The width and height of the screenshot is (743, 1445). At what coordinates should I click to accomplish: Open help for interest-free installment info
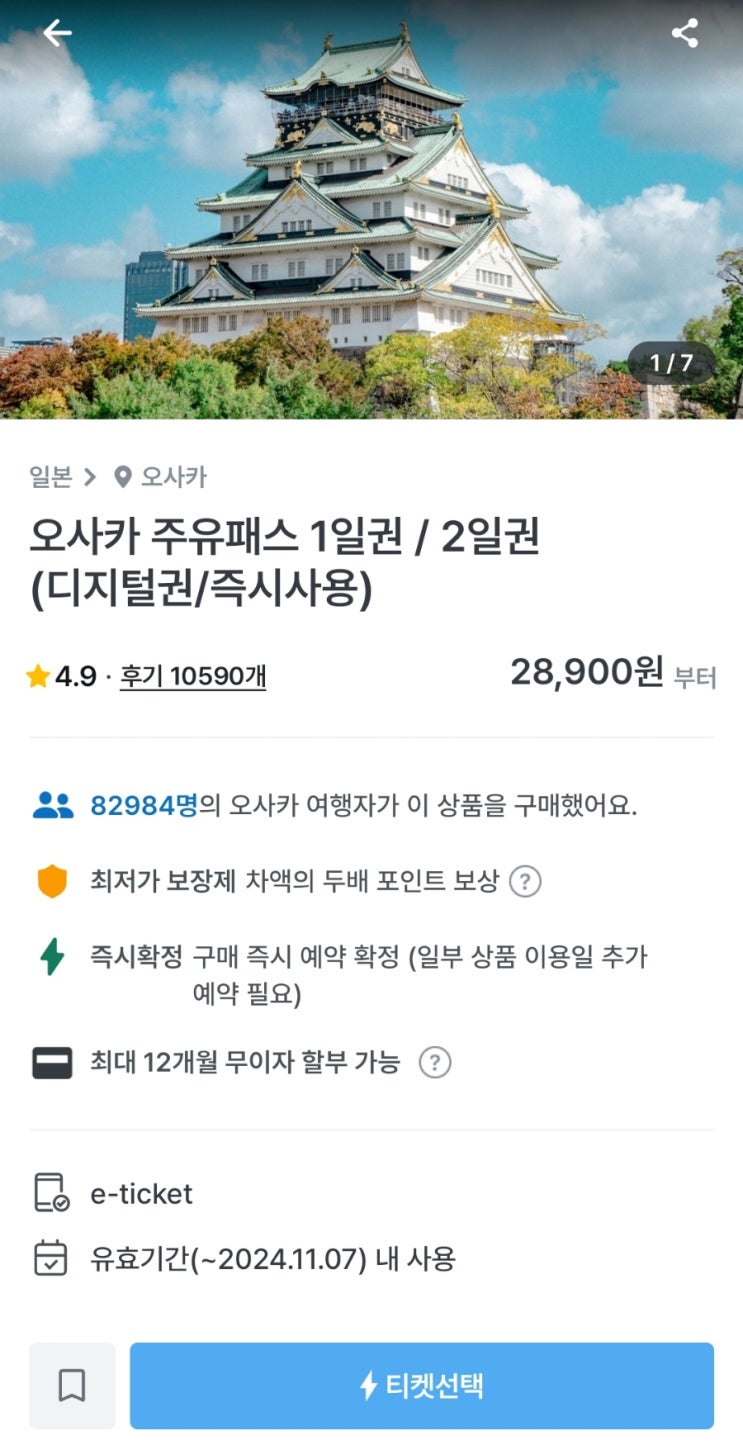tap(434, 1062)
